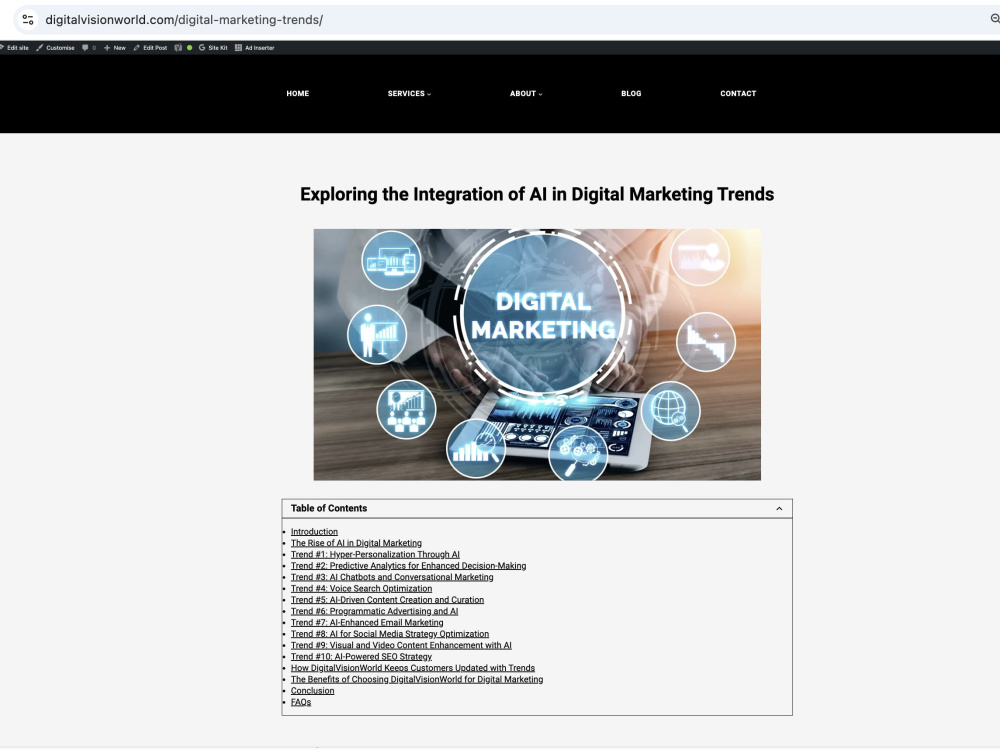Image resolution: width=1000 pixels, height=750 pixels.
Task: Open The Benefits of Choosing DigitalVisionWorld link
Action: point(417,680)
